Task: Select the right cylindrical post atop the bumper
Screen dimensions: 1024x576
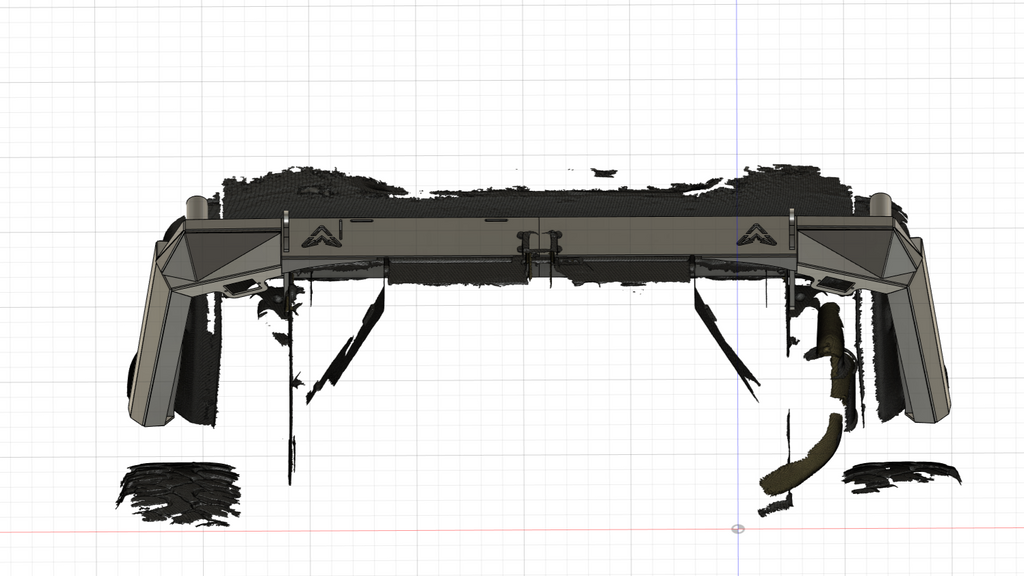Action: [x=879, y=205]
